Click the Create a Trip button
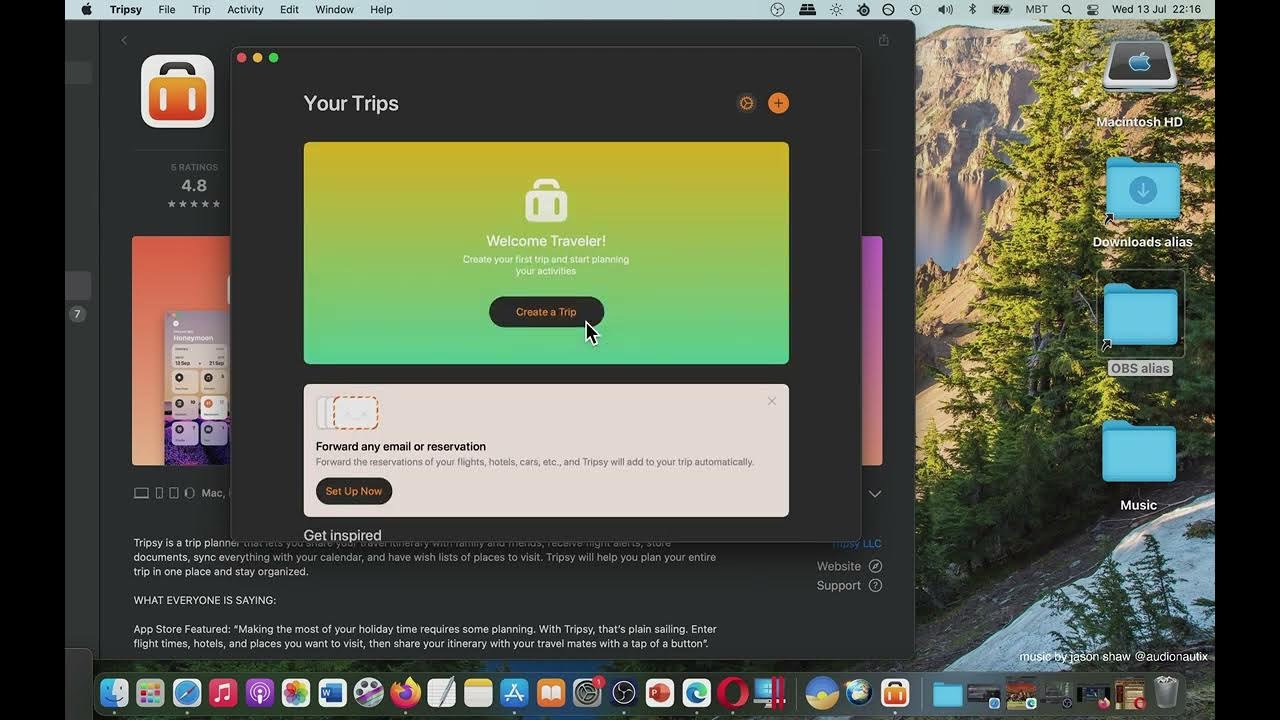 click(546, 312)
